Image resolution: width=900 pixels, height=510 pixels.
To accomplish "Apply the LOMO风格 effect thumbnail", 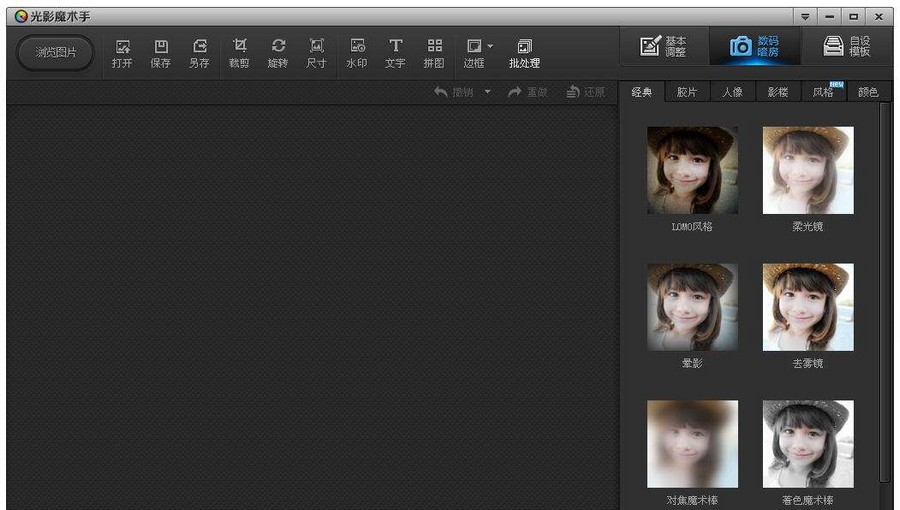I will click(x=692, y=170).
